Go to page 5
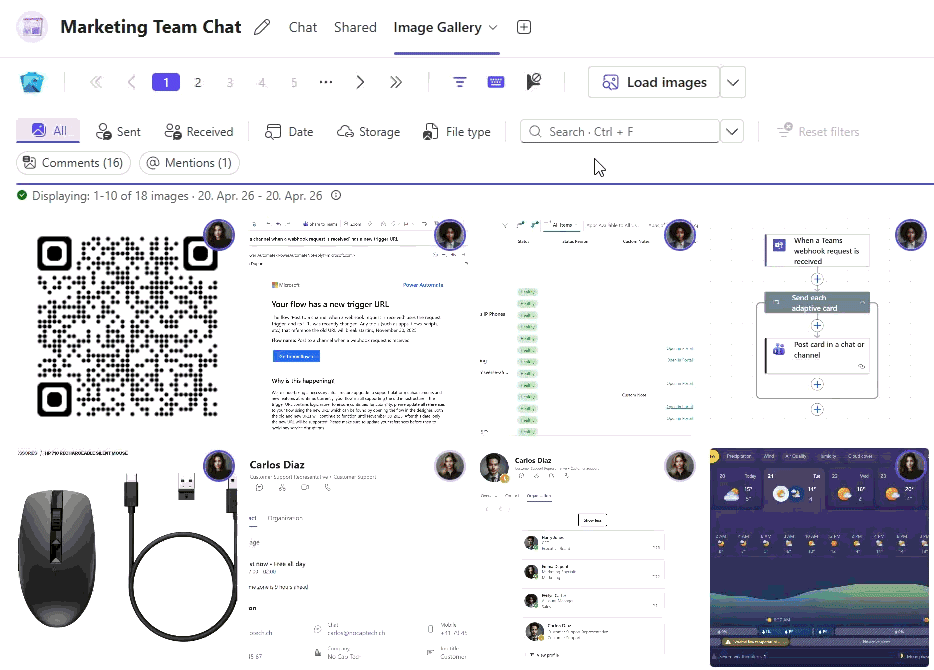The image size is (934, 670). tap(294, 82)
